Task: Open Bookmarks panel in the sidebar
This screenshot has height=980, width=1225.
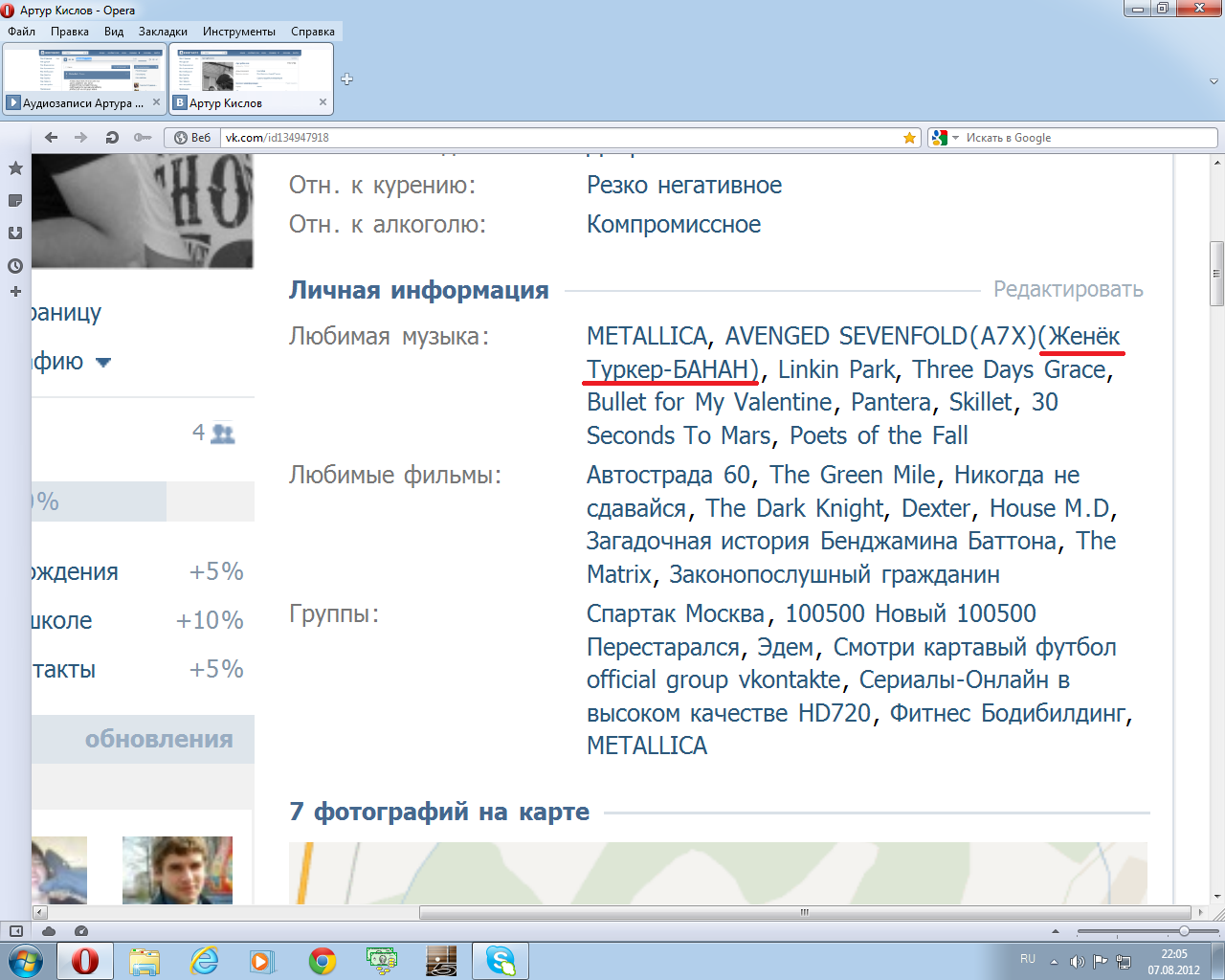Action: [x=15, y=168]
